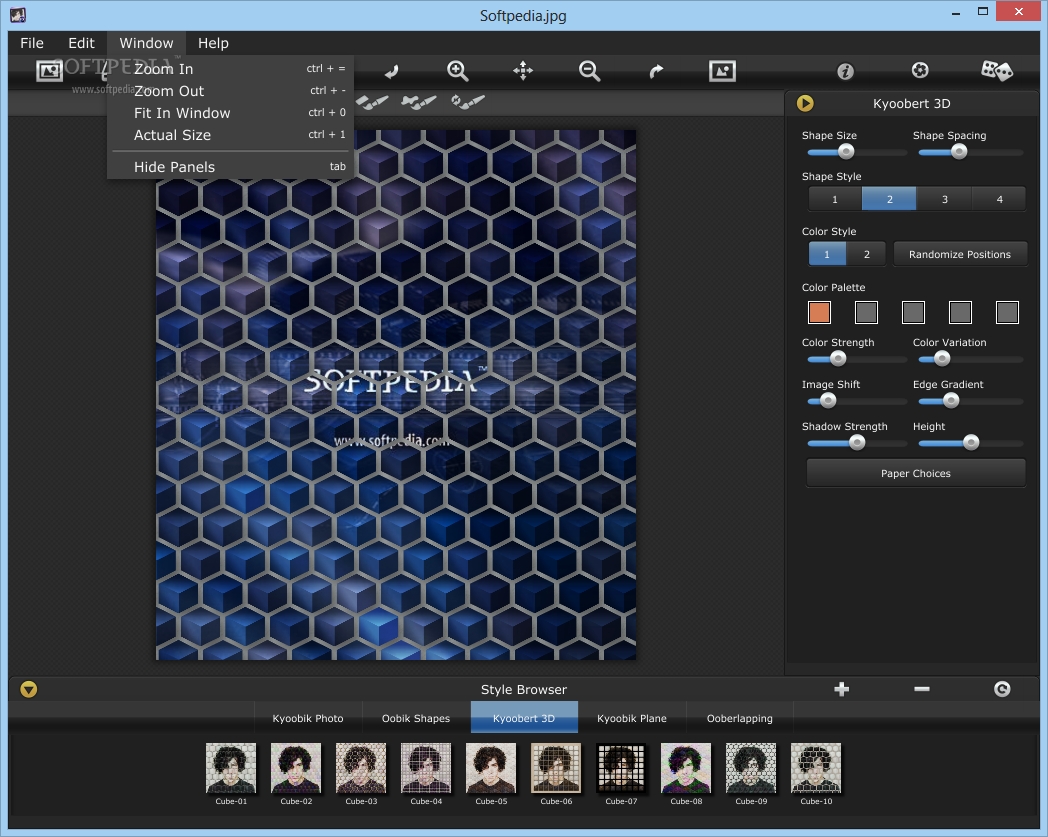Select Color Style option 2
1048x837 pixels.
point(866,254)
